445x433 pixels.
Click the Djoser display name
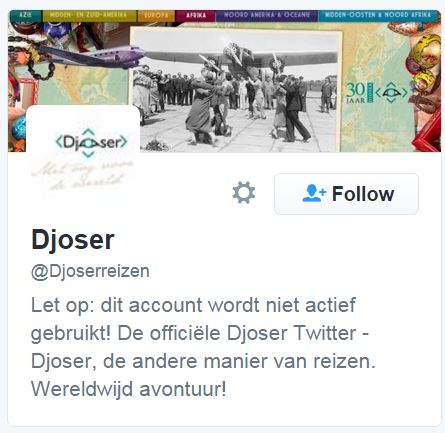click(73, 240)
